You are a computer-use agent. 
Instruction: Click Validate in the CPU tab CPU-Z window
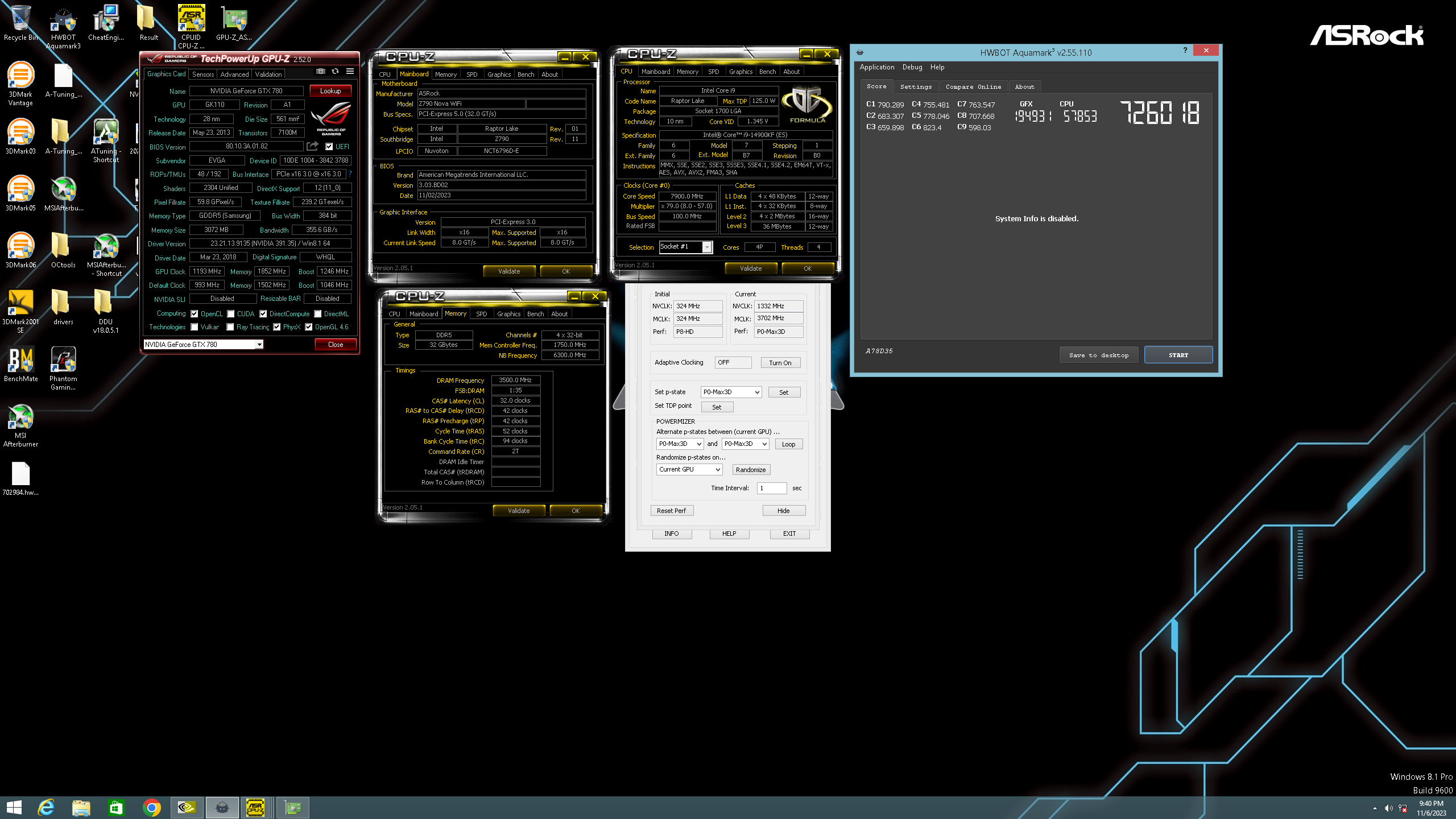click(x=751, y=268)
